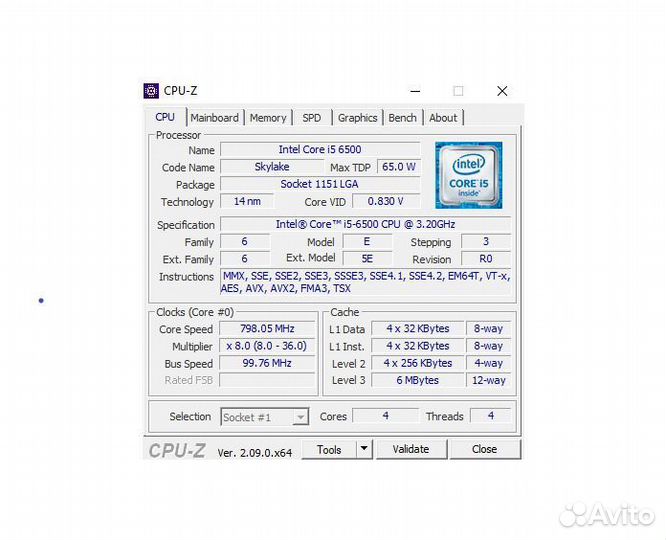Switch to the Mainboard tab
The height and width of the screenshot is (540, 666).
point(214,118)
